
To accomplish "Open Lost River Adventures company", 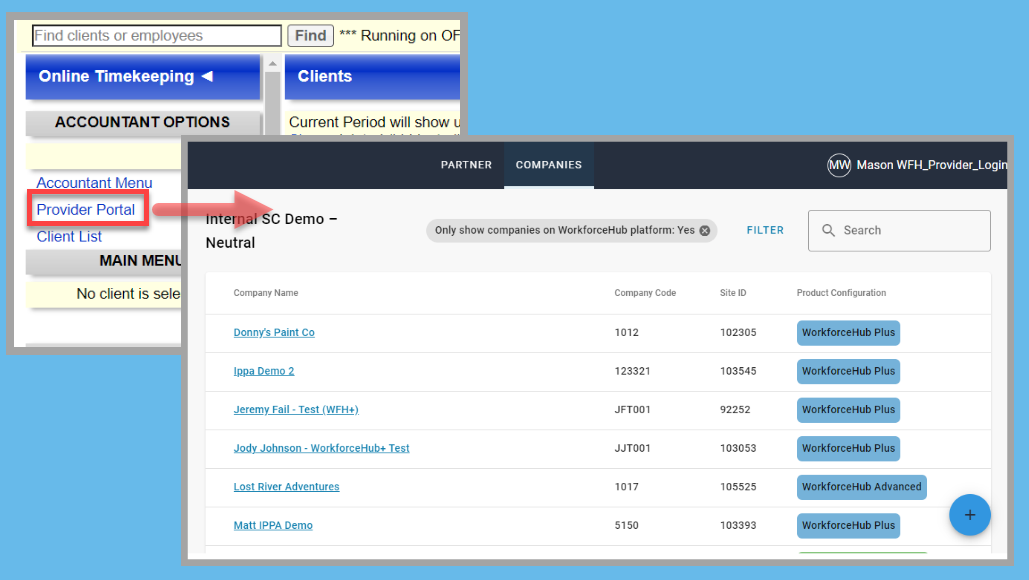I will 286,487.
